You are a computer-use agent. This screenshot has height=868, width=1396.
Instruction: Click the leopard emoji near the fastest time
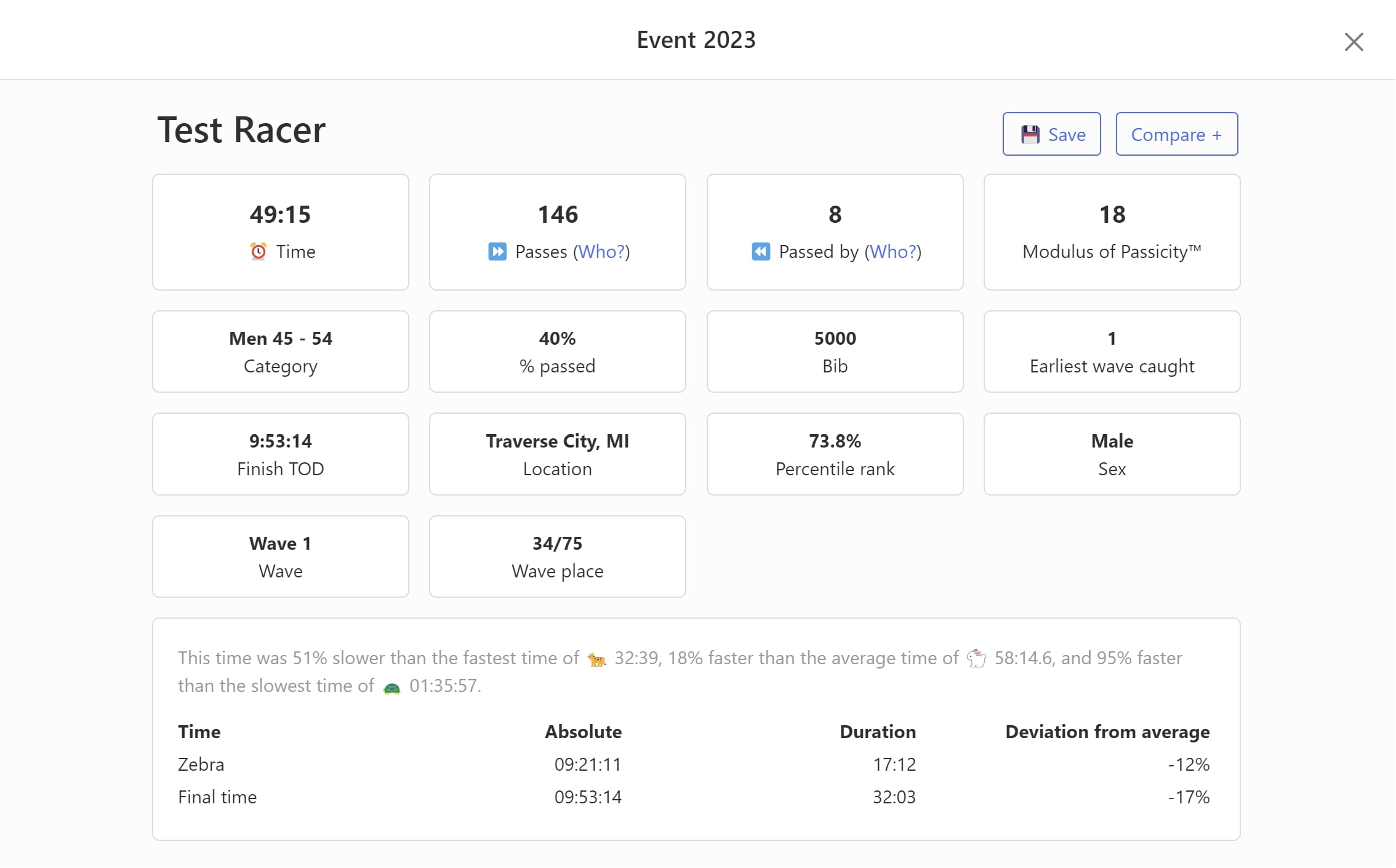coord(596,658)
